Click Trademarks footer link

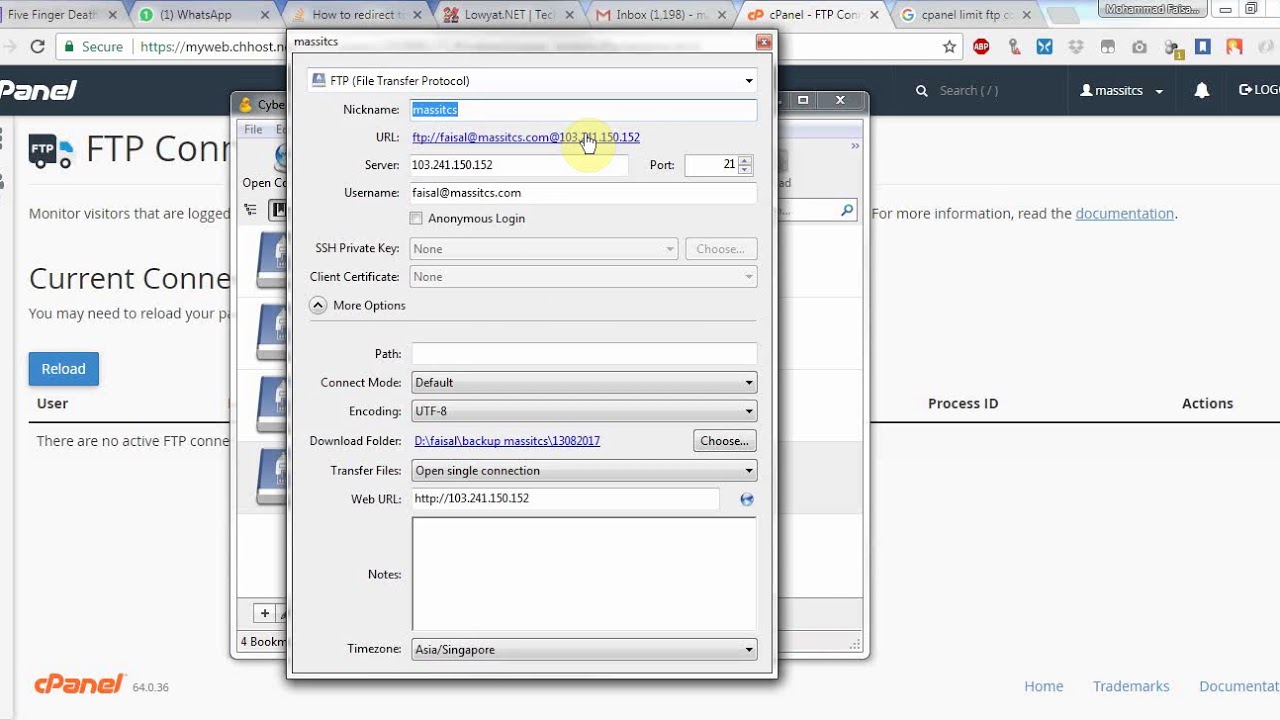click(1131, 686)
